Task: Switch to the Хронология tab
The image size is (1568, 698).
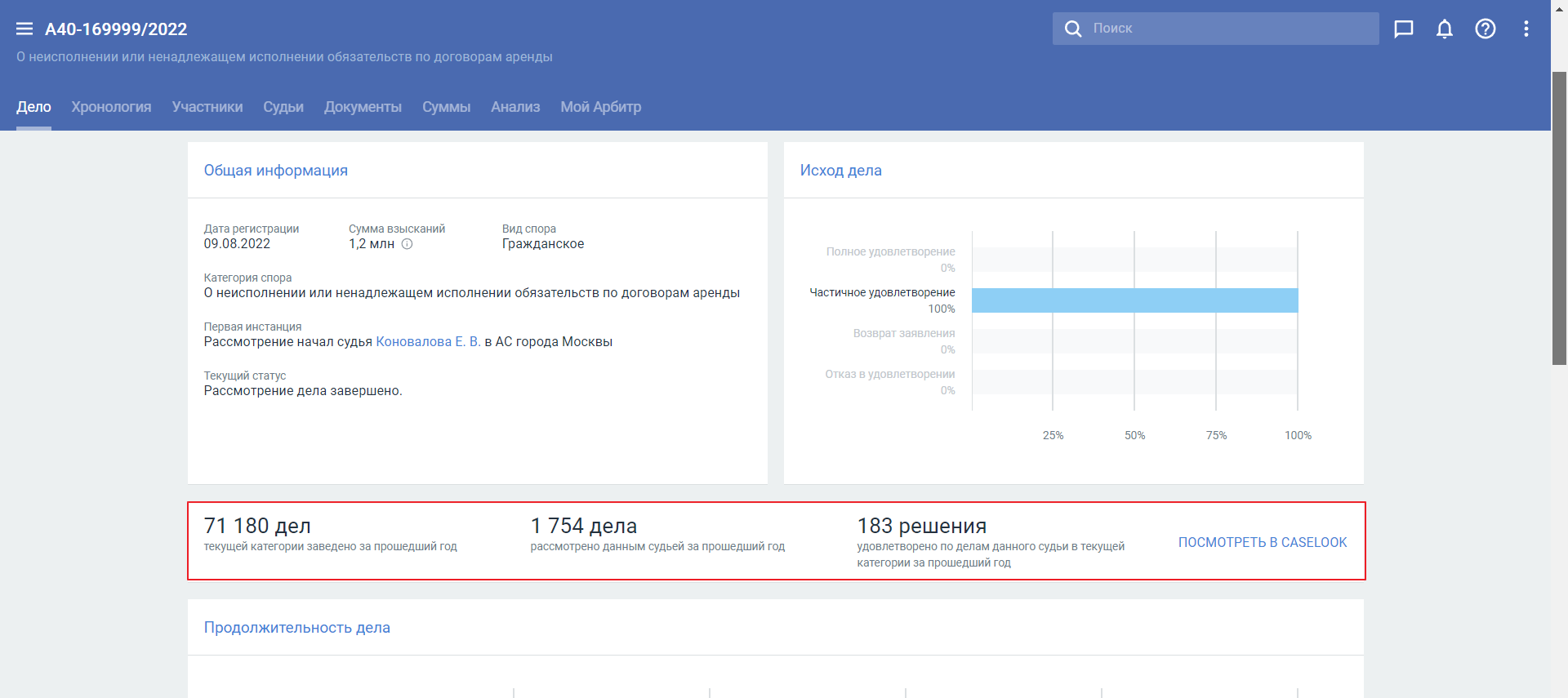Action: point(111,107)
